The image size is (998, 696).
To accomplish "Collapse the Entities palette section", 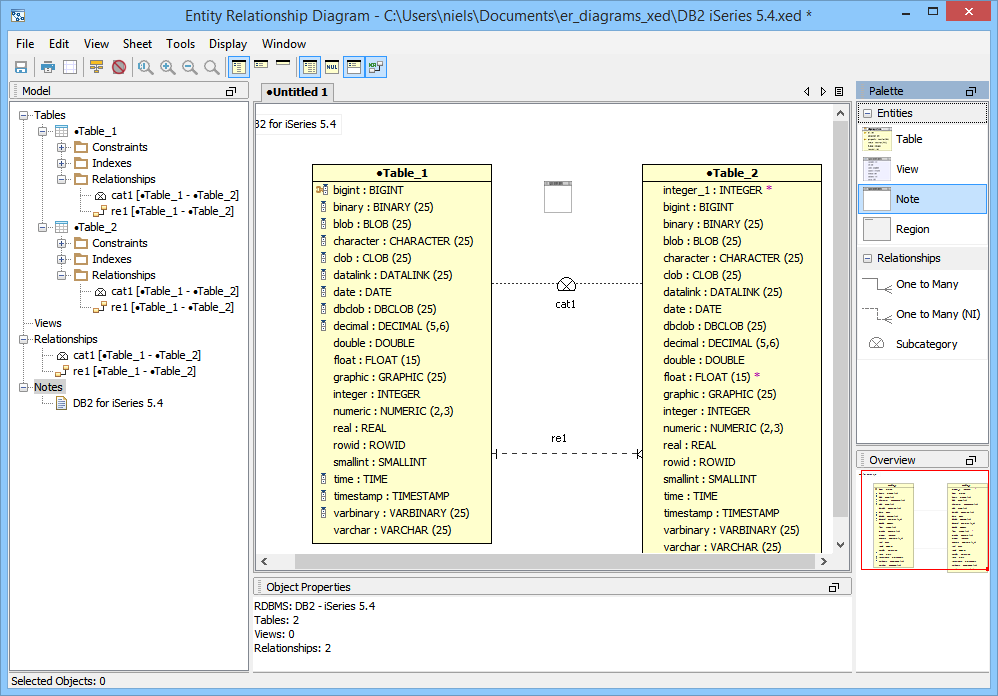I will (x=867, y=113).
